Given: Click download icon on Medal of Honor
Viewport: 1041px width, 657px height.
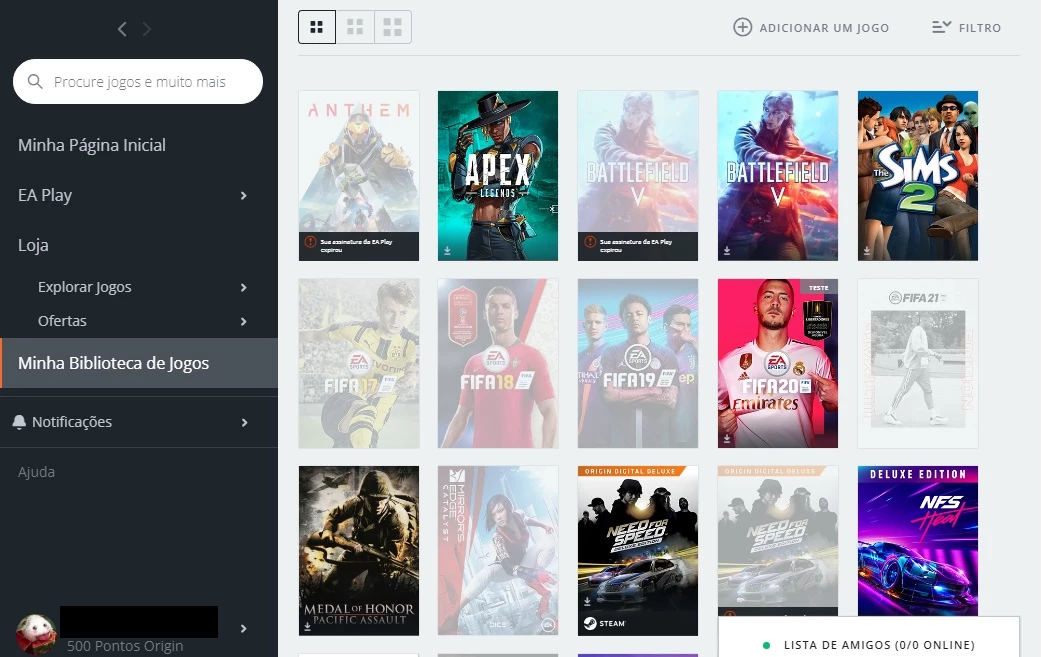Looking at the screenshot, I should click(307, 626).
